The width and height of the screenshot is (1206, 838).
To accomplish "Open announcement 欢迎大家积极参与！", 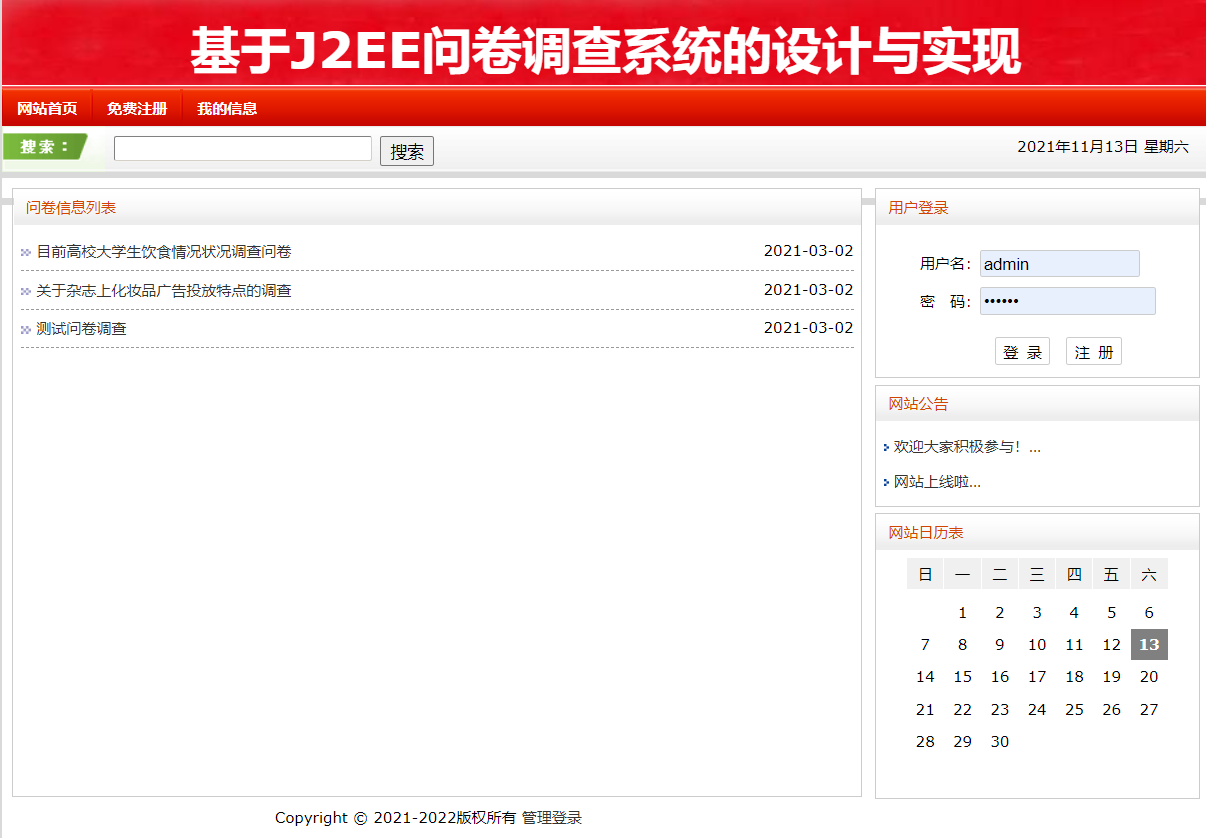I will tap(967, 447).
